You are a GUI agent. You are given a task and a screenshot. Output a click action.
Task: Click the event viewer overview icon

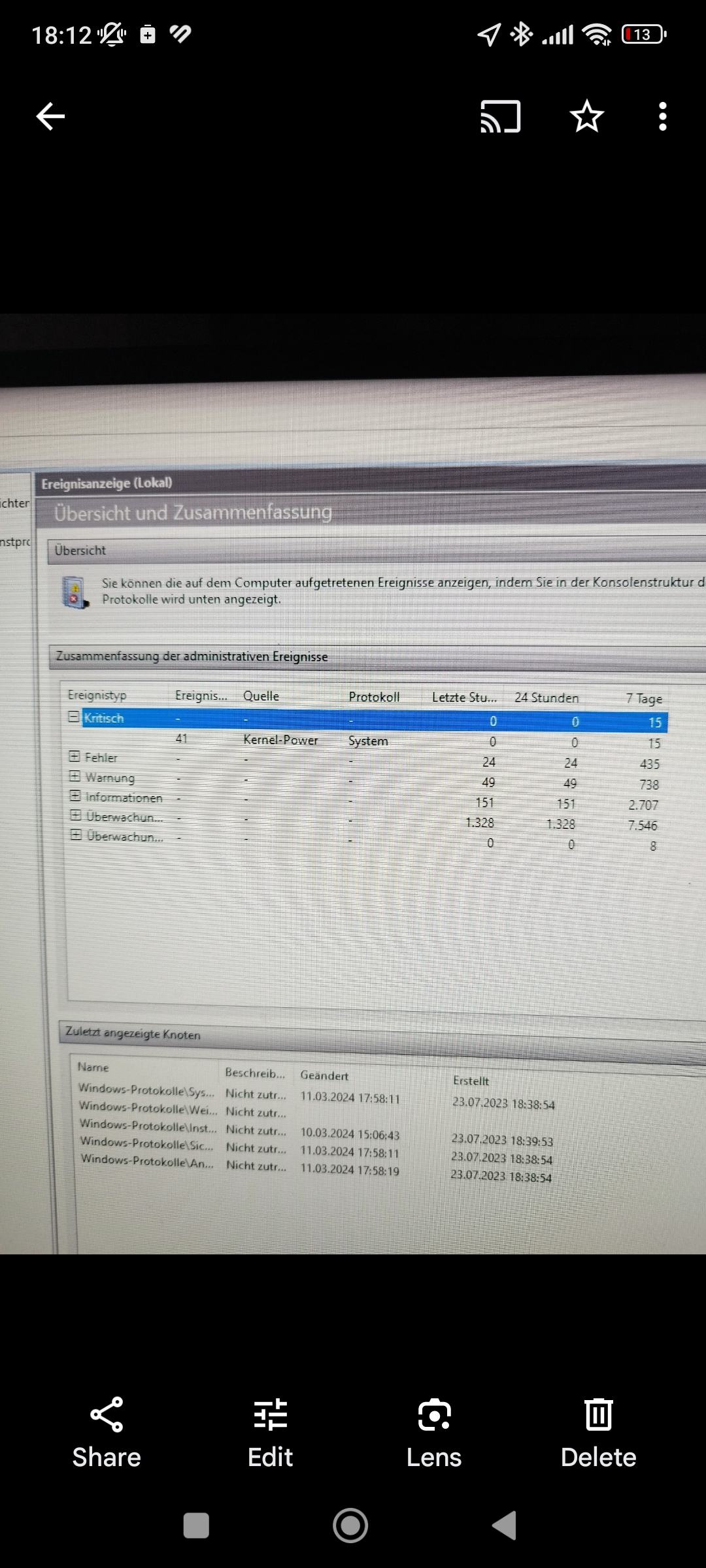tap(75, 592)
